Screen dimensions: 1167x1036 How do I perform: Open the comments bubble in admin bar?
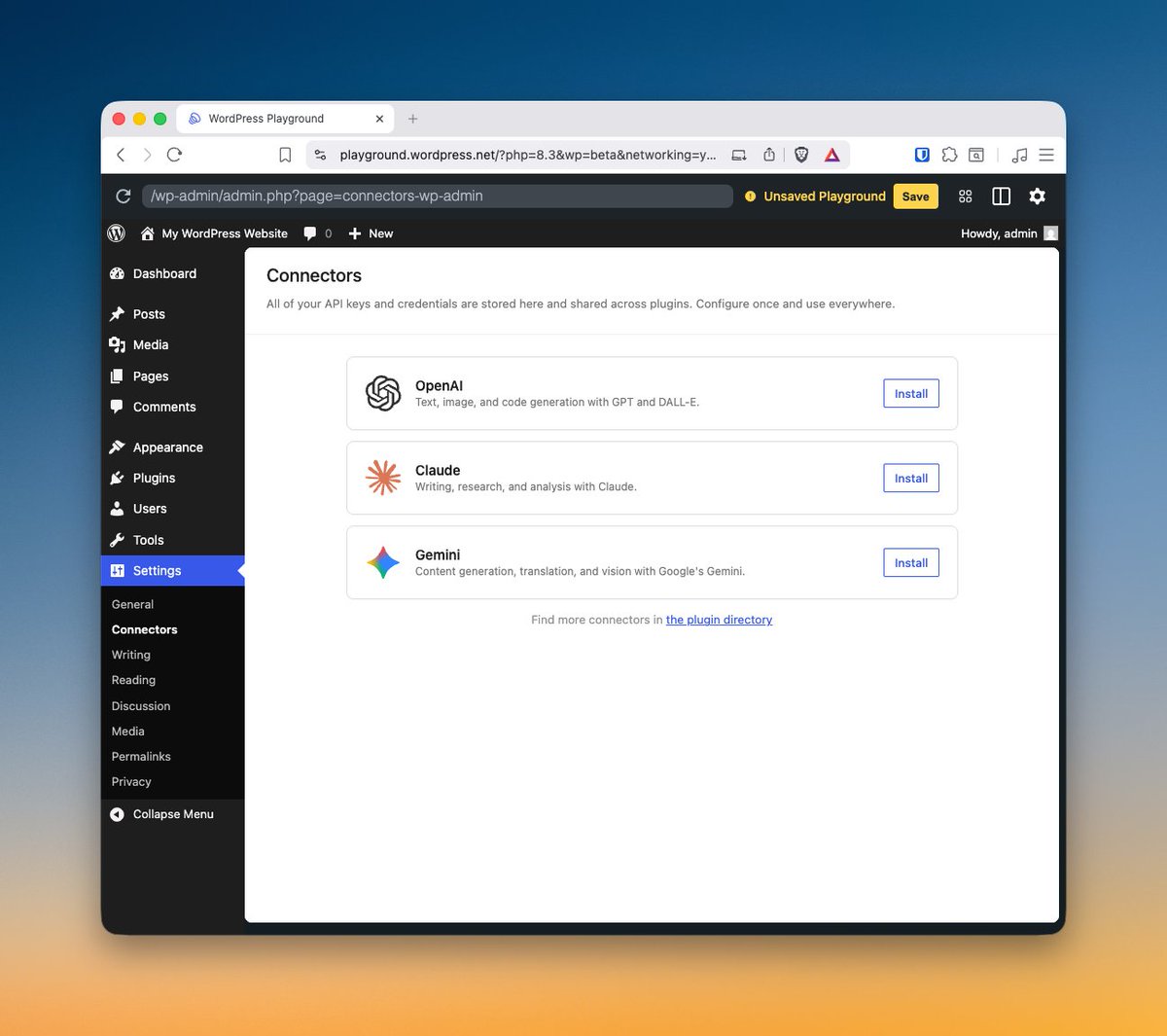click(318, 233)
